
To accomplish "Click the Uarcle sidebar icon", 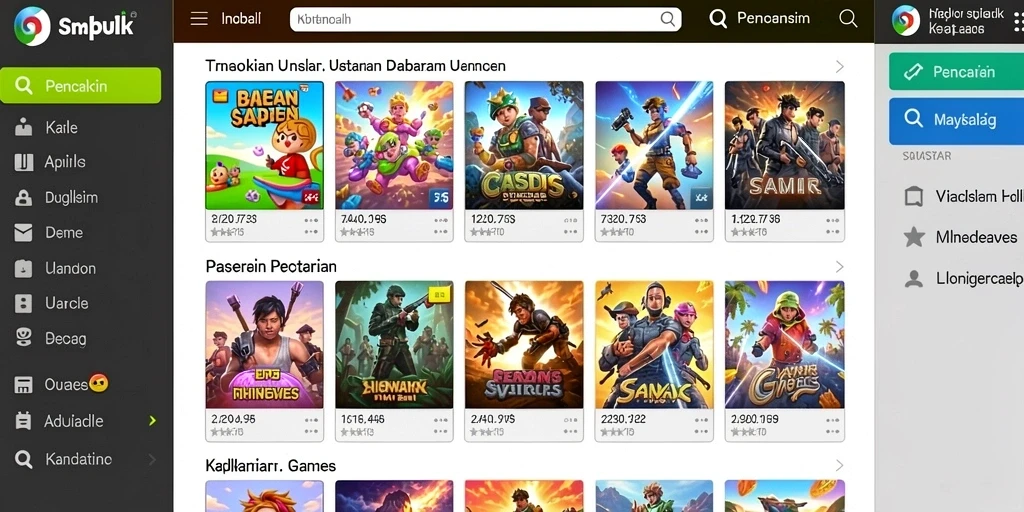I will [24, 303].
